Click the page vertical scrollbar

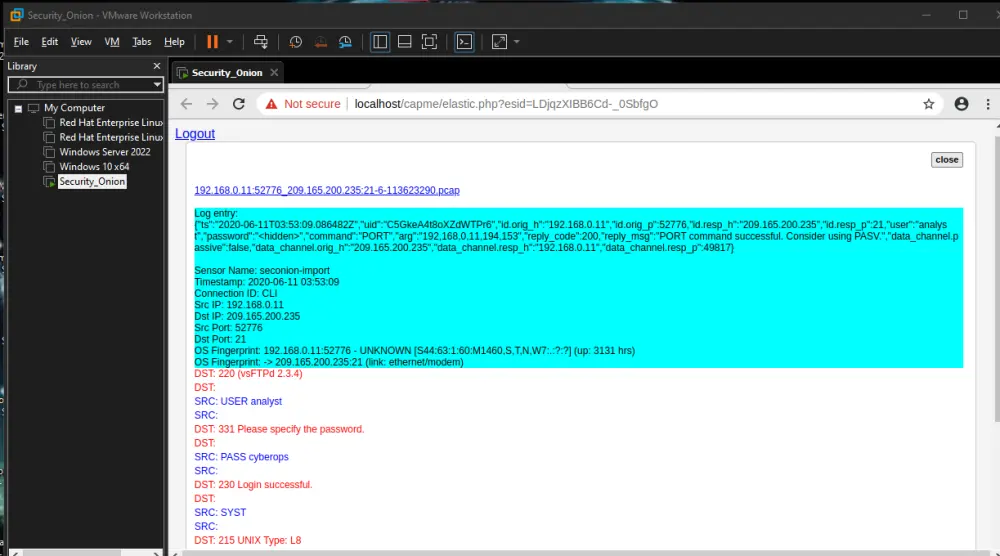click(x=997, y=279)
